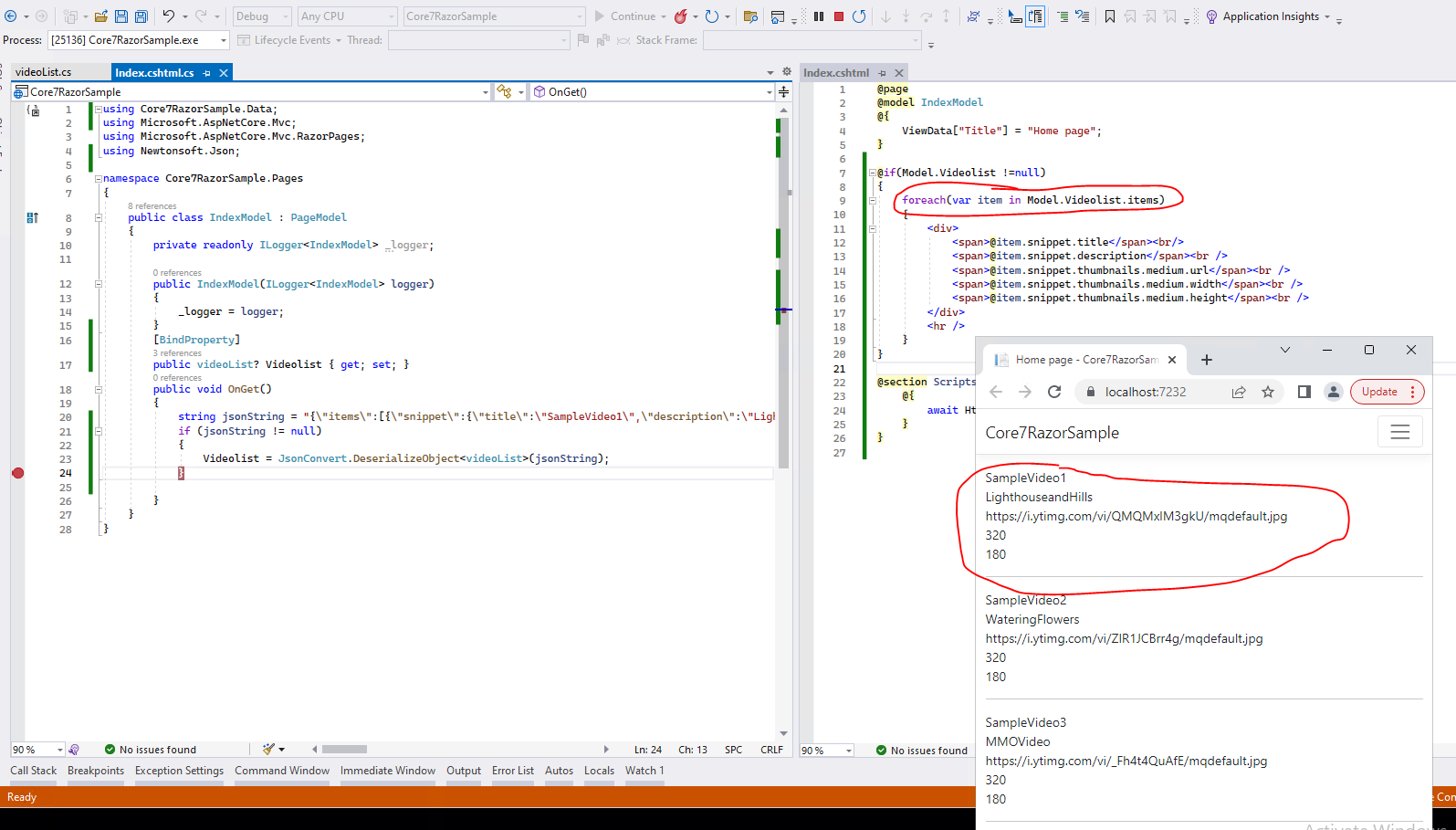Toggle the navbar hamburger menu in browser
The image size is (1456, 830).
tap(1399, 433)
